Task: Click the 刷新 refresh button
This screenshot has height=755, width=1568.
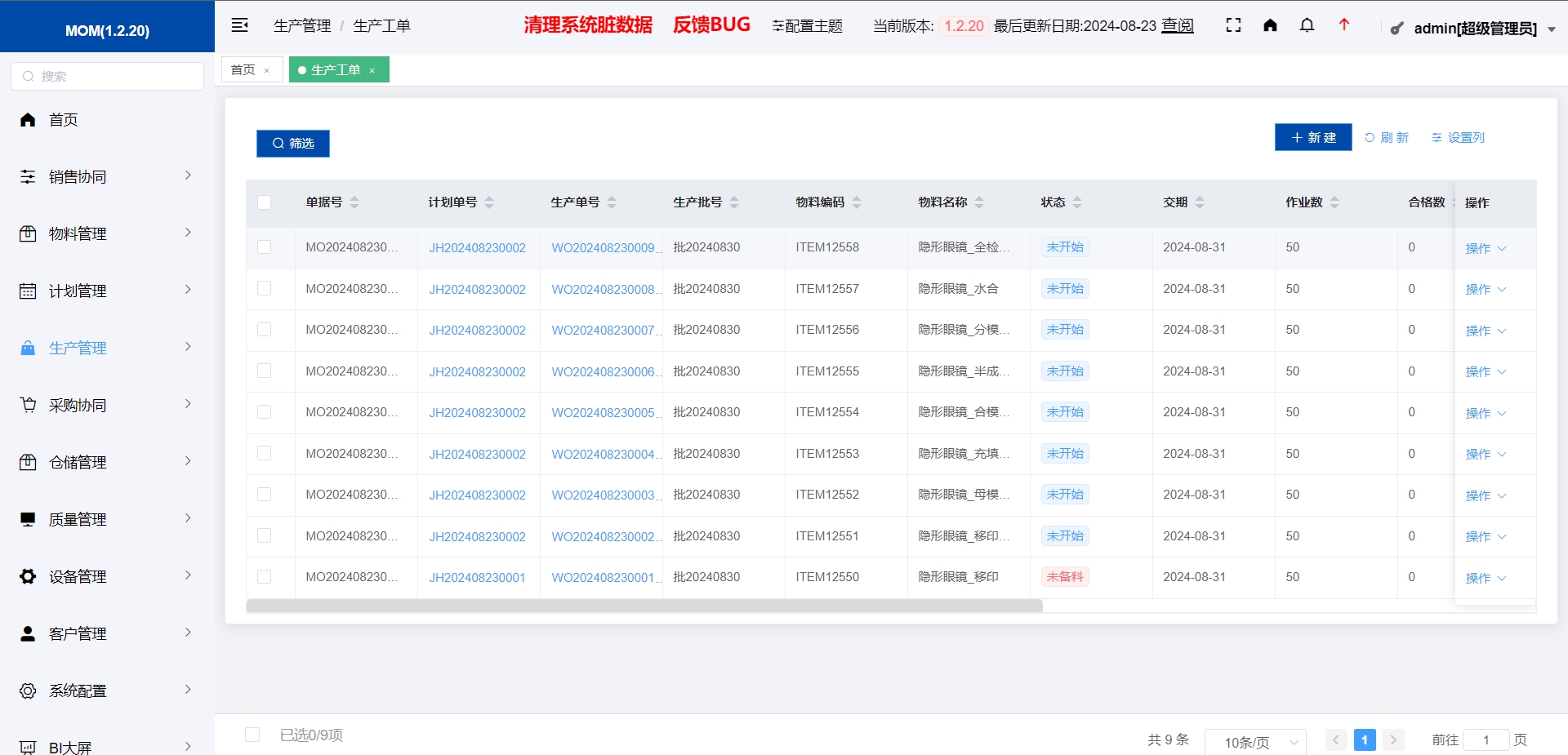Action: [x=1387, y=137]
